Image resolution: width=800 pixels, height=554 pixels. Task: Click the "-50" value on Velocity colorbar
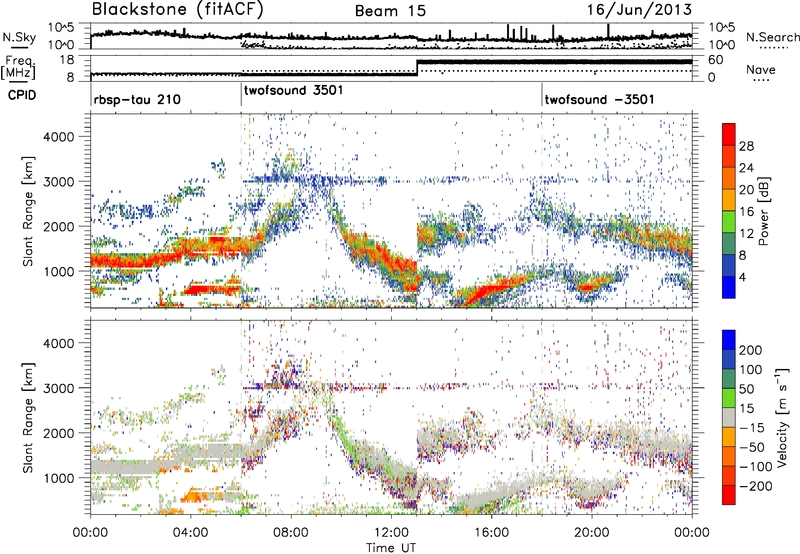[751, 447]
